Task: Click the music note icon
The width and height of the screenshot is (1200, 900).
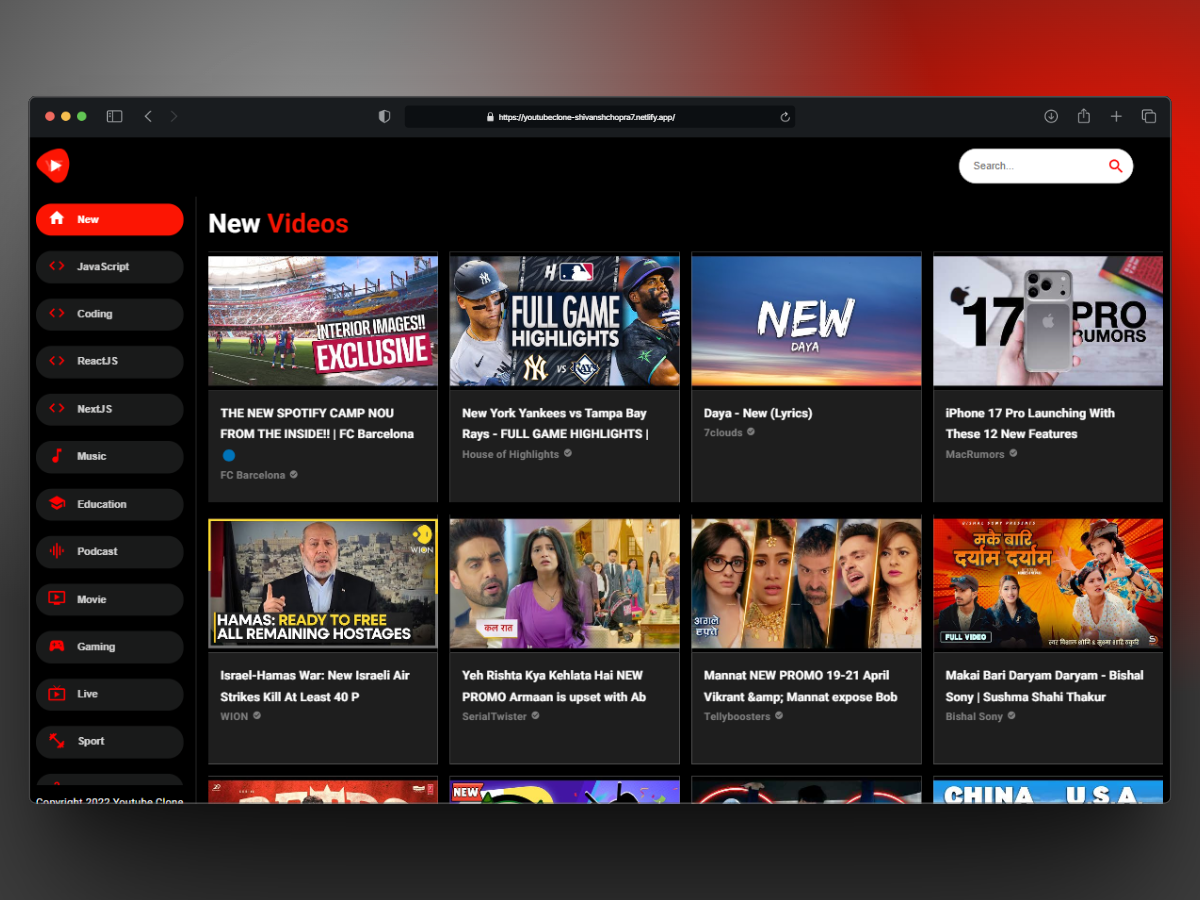Action: [57, 456]
